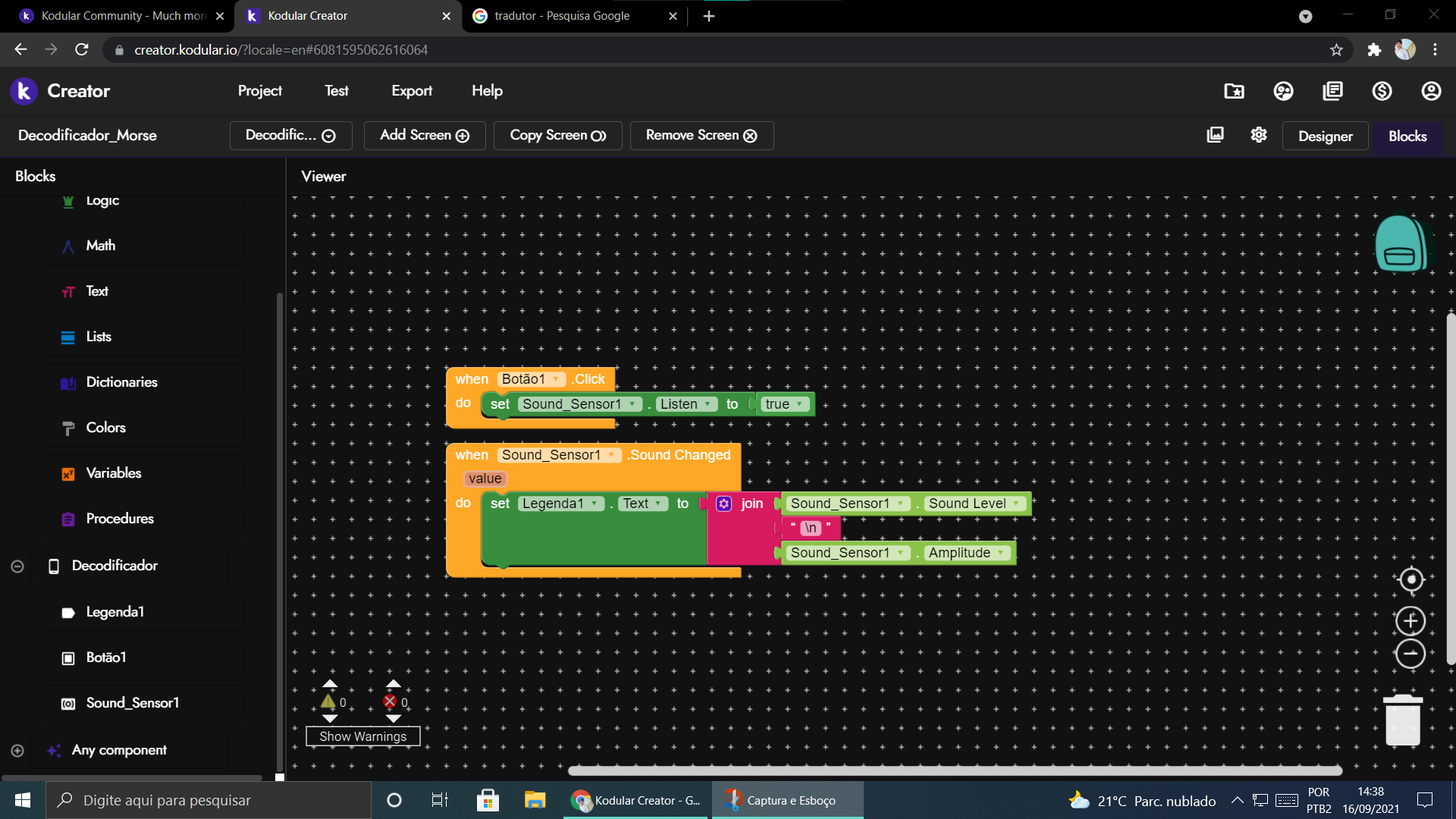1456x819 pixels.
Task: Open the Procedures blocks category
Action: (144, 519)
